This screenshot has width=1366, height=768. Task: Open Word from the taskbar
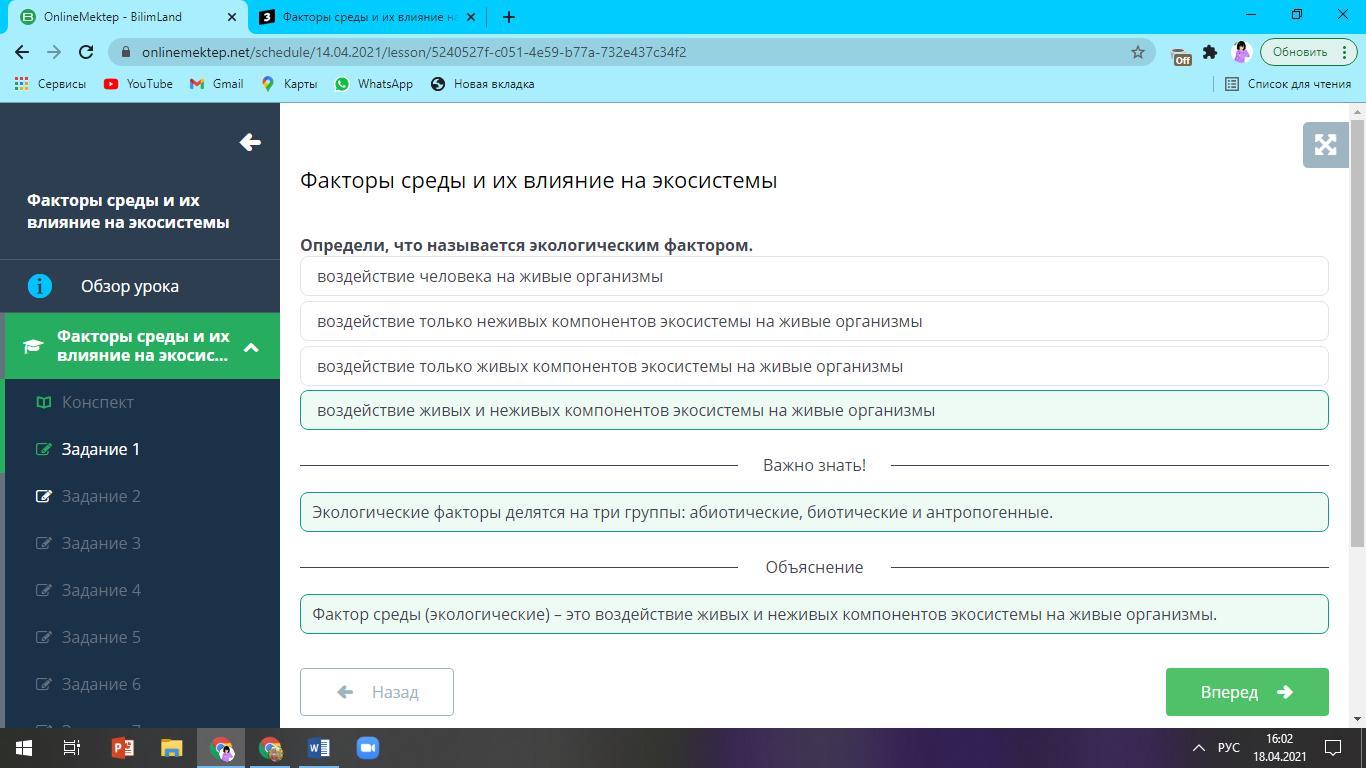click(x=319, y=748)
